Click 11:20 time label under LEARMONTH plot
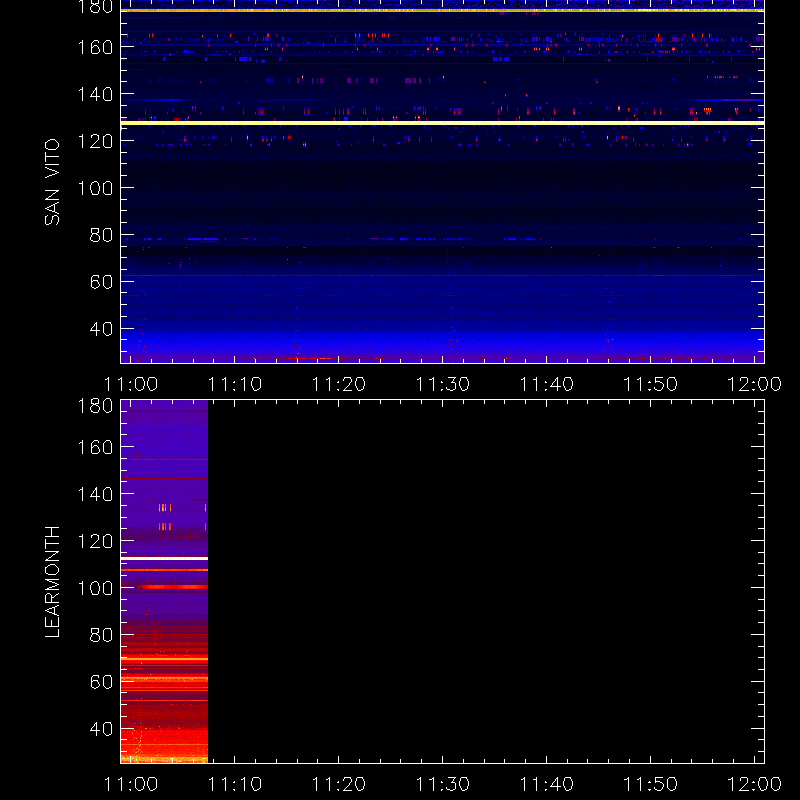This screenshot has height=800, width=800. [339, 784]
